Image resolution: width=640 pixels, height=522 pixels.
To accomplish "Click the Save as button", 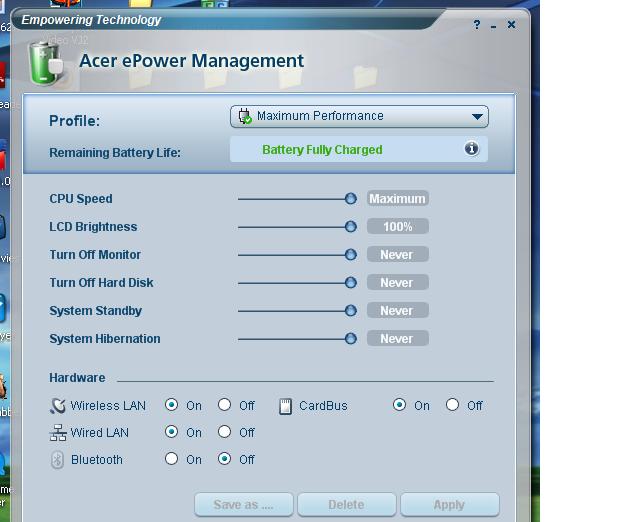I will pyautogui.click(x=244, y=504).
